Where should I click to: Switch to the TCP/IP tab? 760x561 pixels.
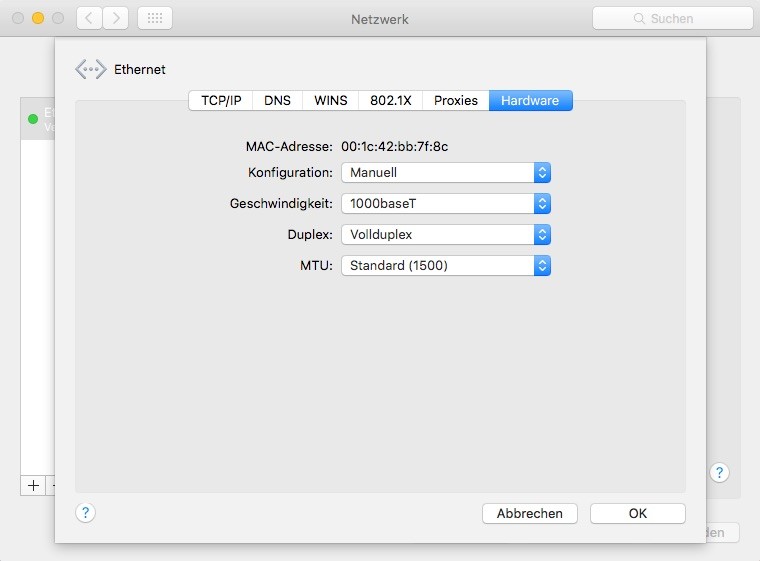221,100
